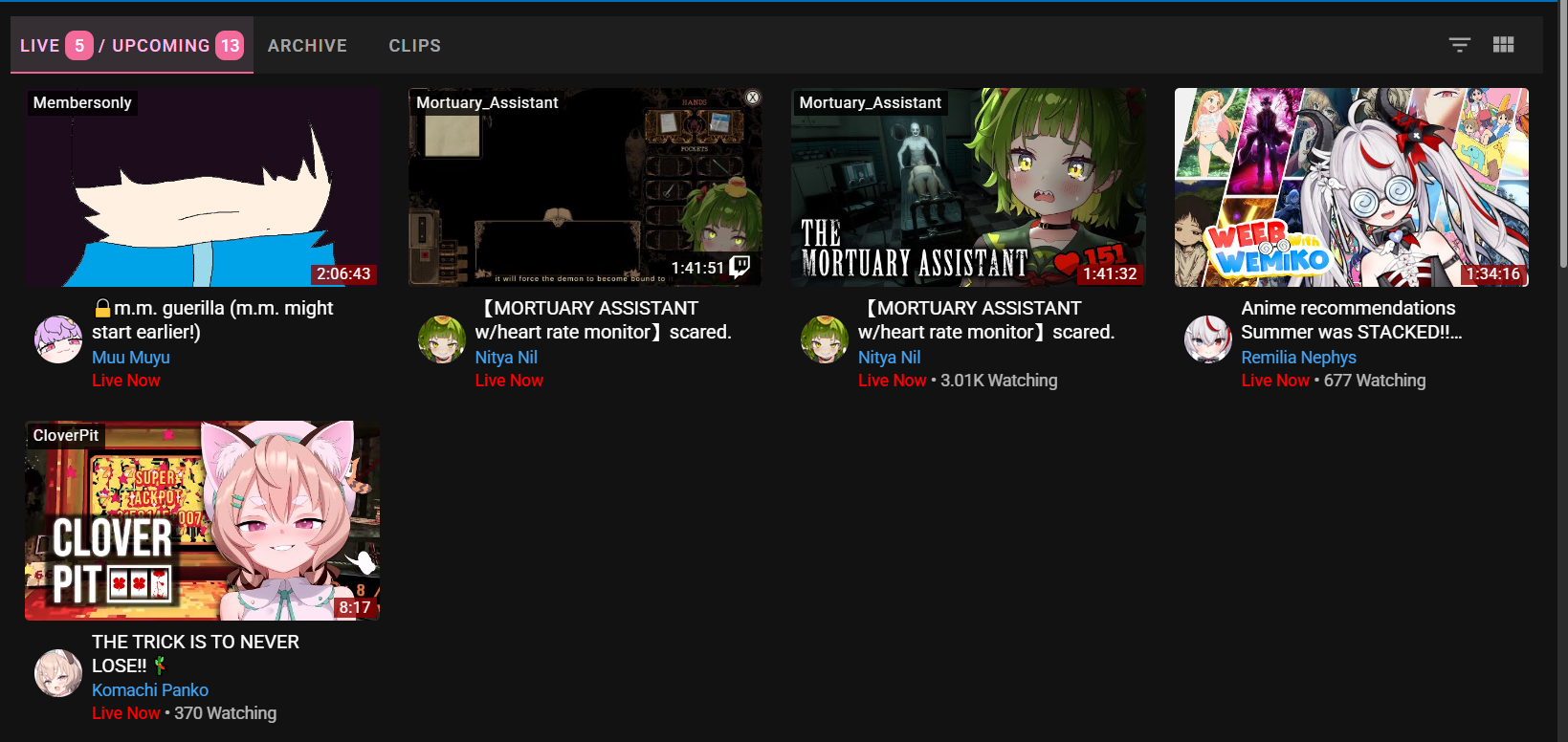Viewport: 1568px width, 742px height.
Task: Open 'THE TRICK IS TO NEVER LOSE!!' title
Action: tap(195, 653)
